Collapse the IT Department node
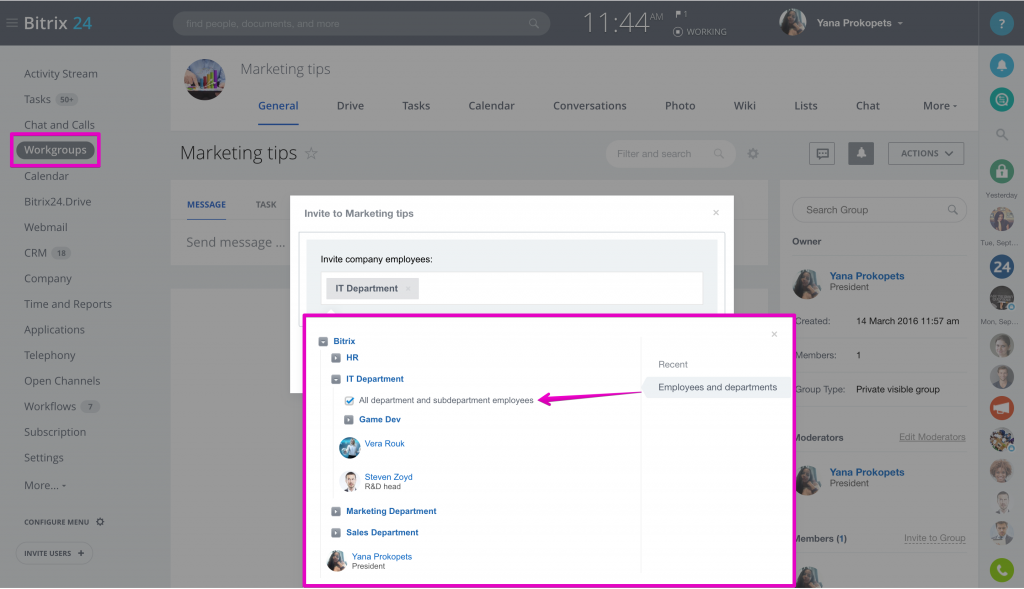1024x589 pixels. [336, 379]
